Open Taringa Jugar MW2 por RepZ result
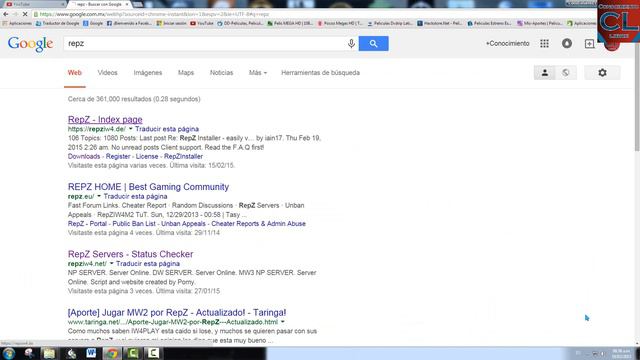This screenshot has height=360, width=640. [x=177, y=313]
